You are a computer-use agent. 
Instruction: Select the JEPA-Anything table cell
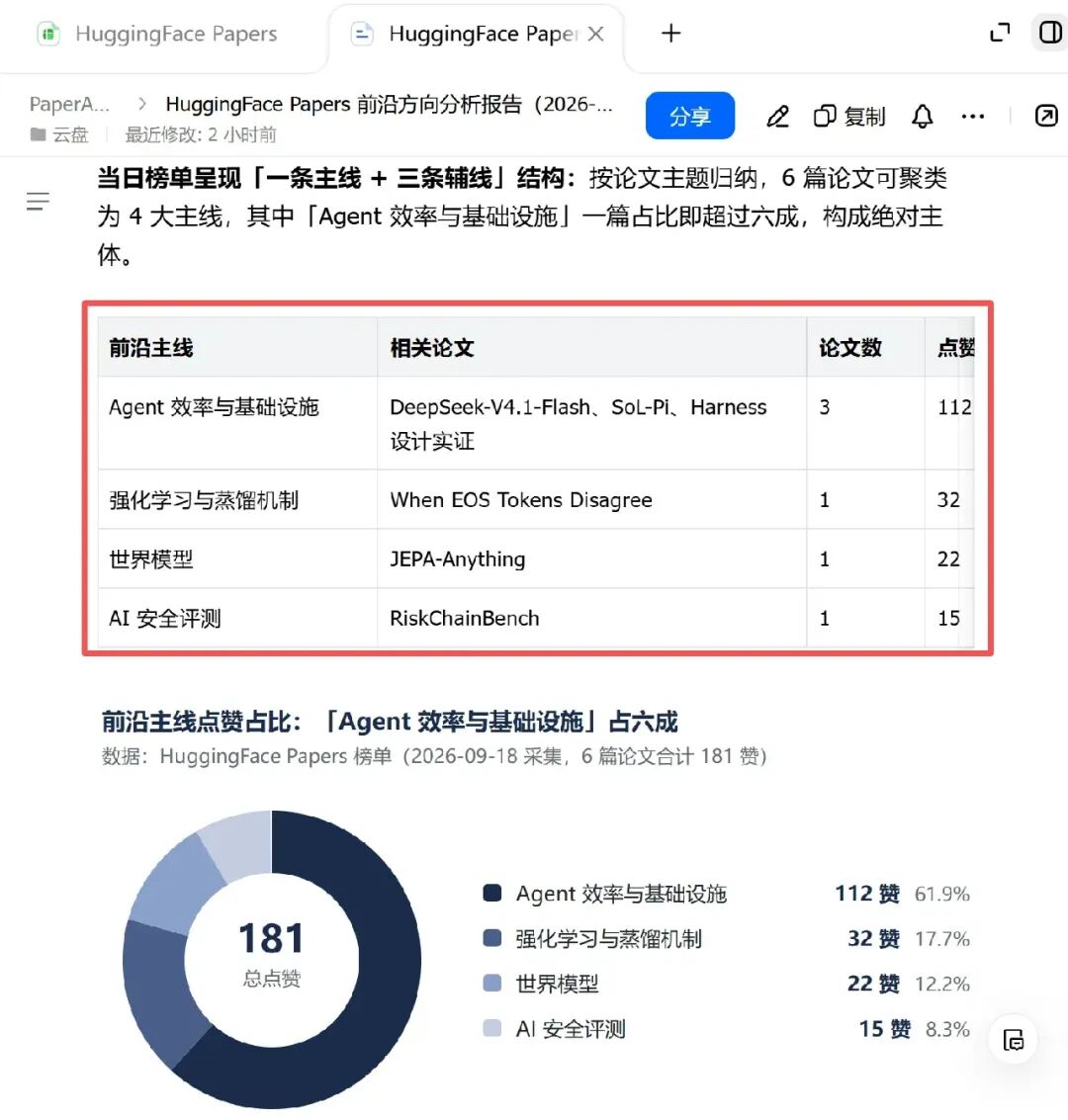click(x=591, y=559)
